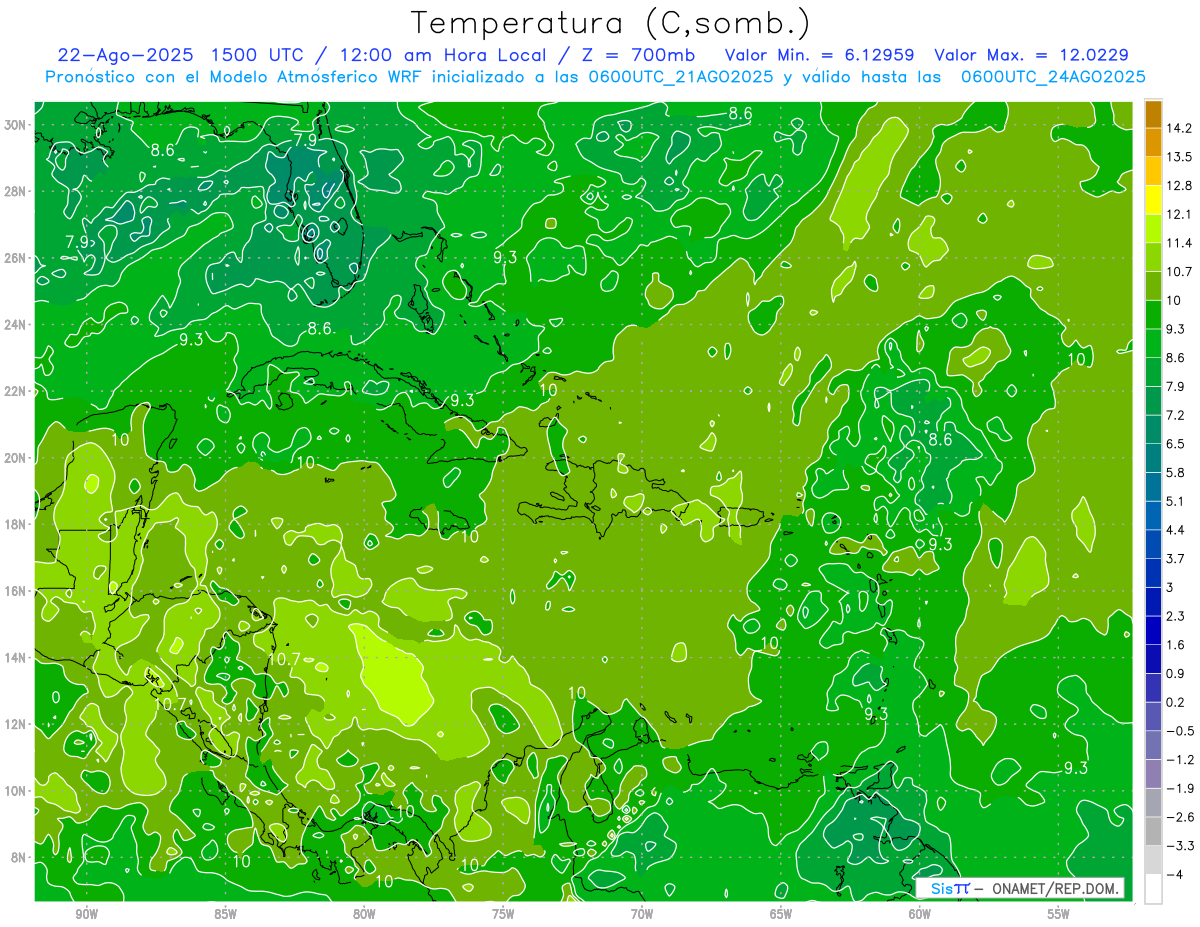Pick the orange-brown swatch atop the color scale
Screen dimensions: 1200x927
click(x=1153, y=114)
